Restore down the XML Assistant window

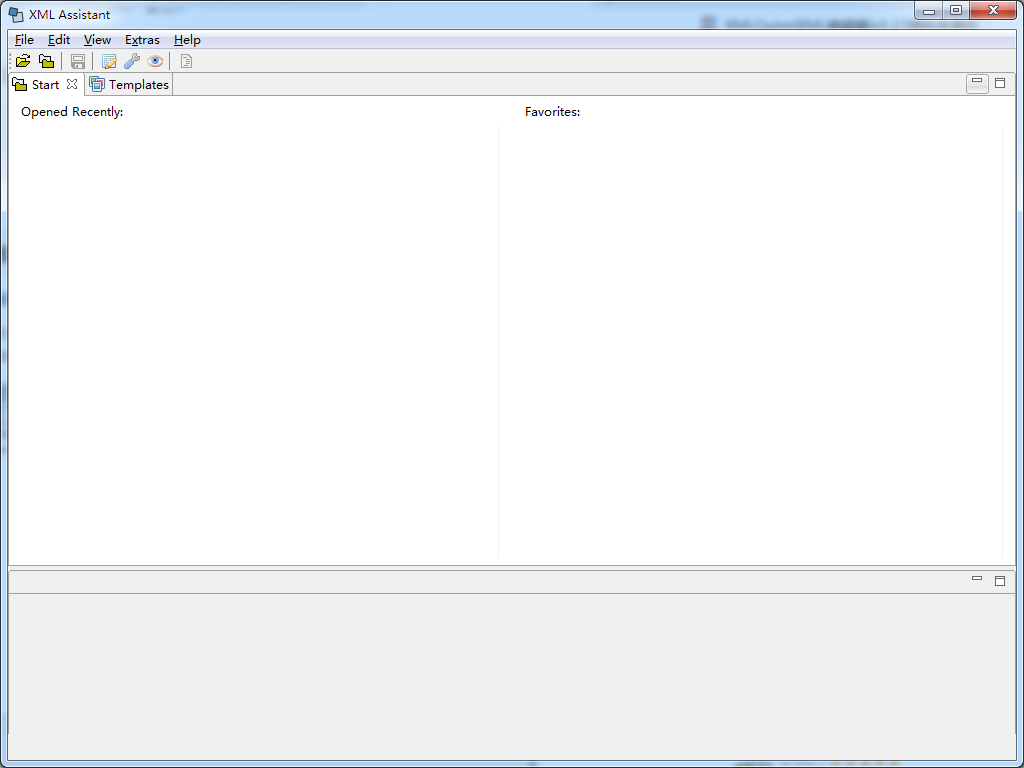pos(956,11)
